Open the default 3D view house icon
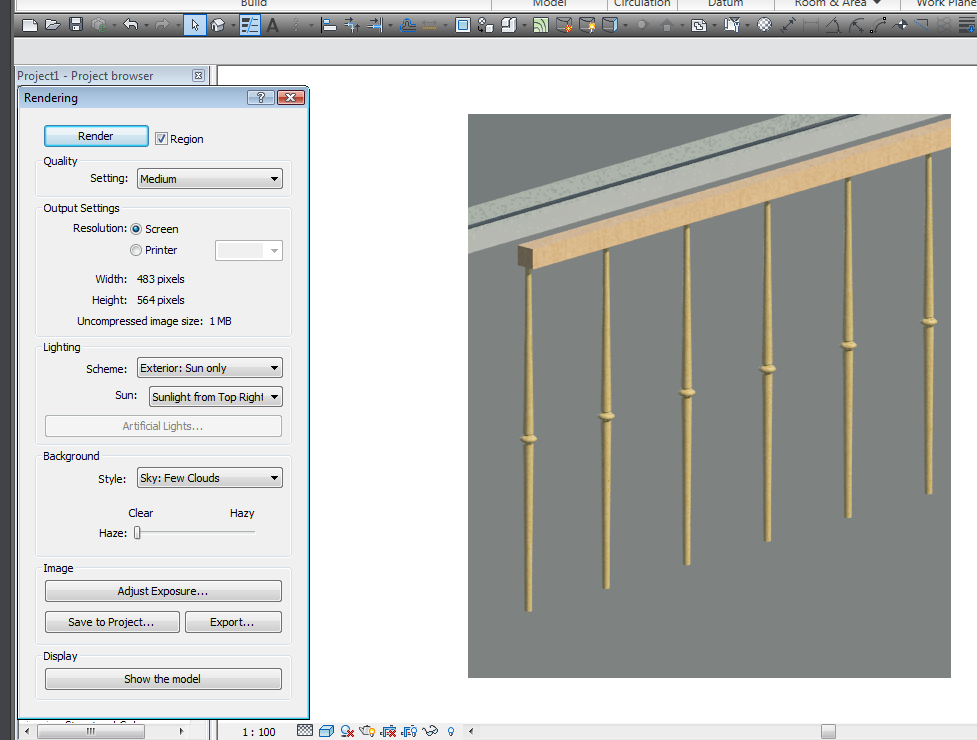This screenshot has width=977, height=740. [218, 25]
